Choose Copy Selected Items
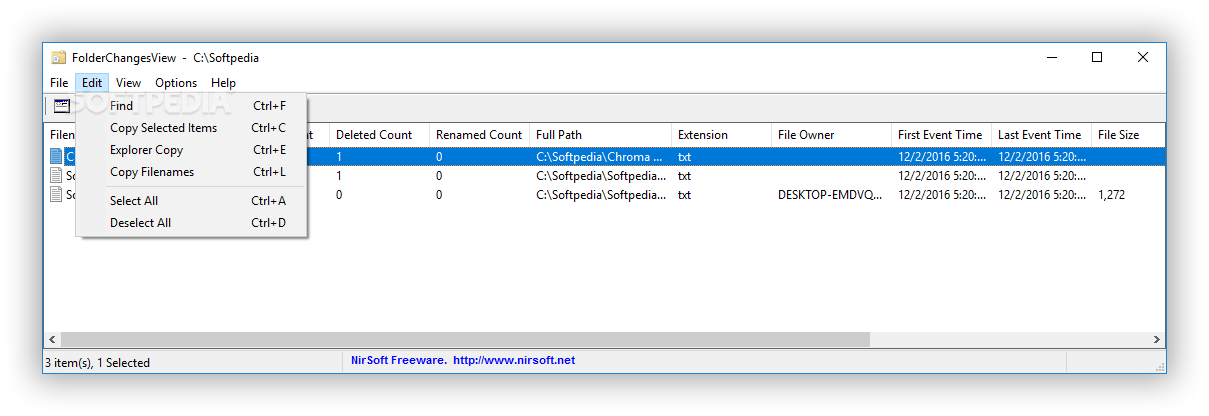1209x416 pixels. coord(191,128)
